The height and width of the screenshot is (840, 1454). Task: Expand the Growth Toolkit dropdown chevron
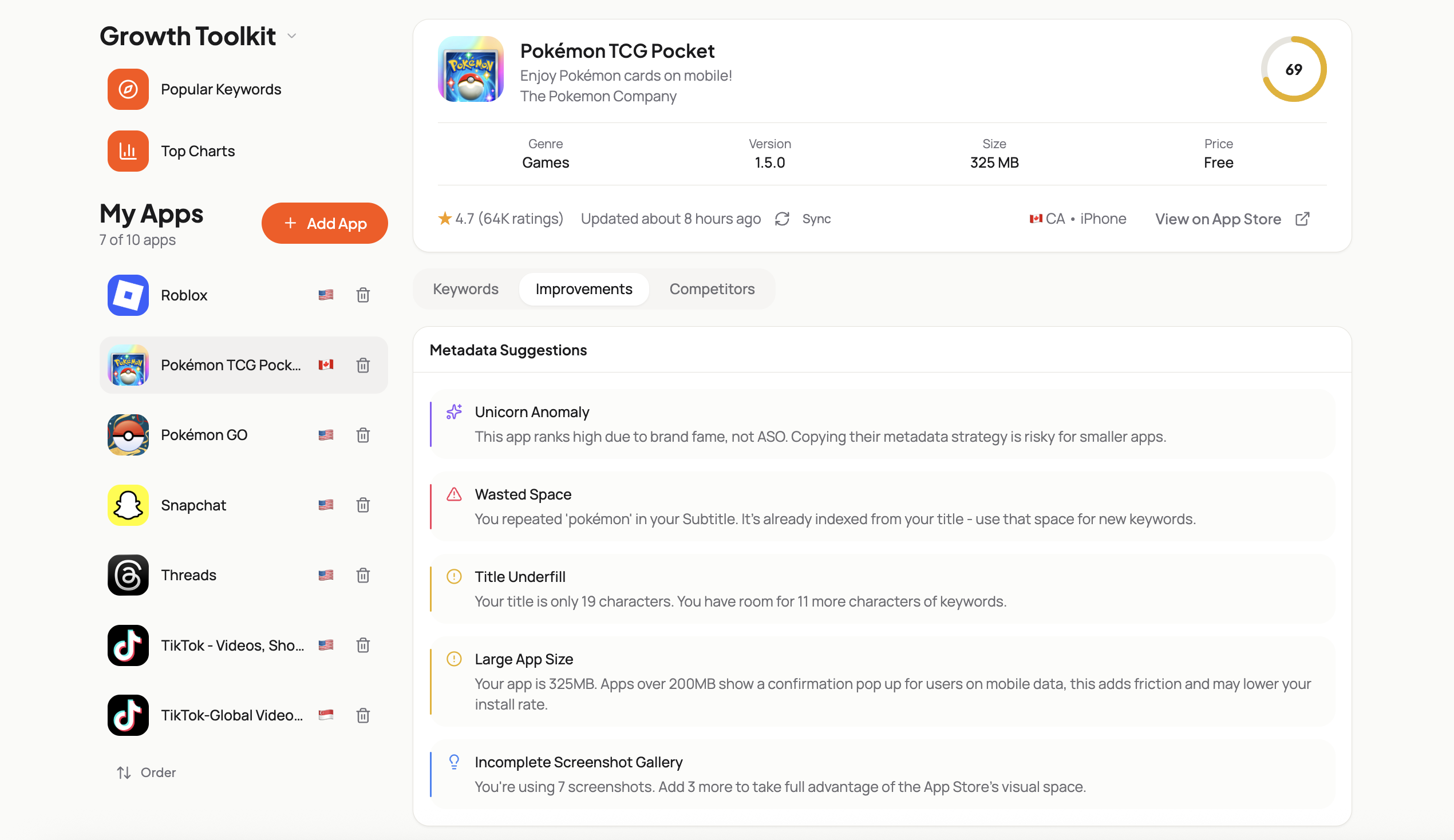pyautogui.click(x=292, y=37)
